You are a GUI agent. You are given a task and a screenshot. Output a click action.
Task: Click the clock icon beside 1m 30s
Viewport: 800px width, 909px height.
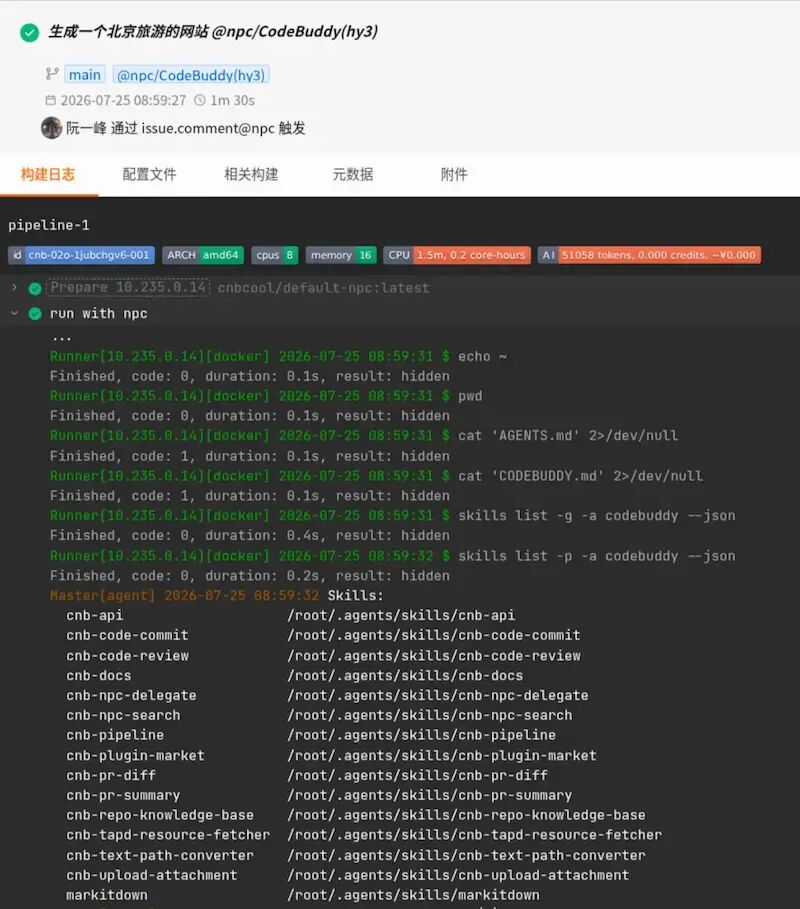point(200,100)
